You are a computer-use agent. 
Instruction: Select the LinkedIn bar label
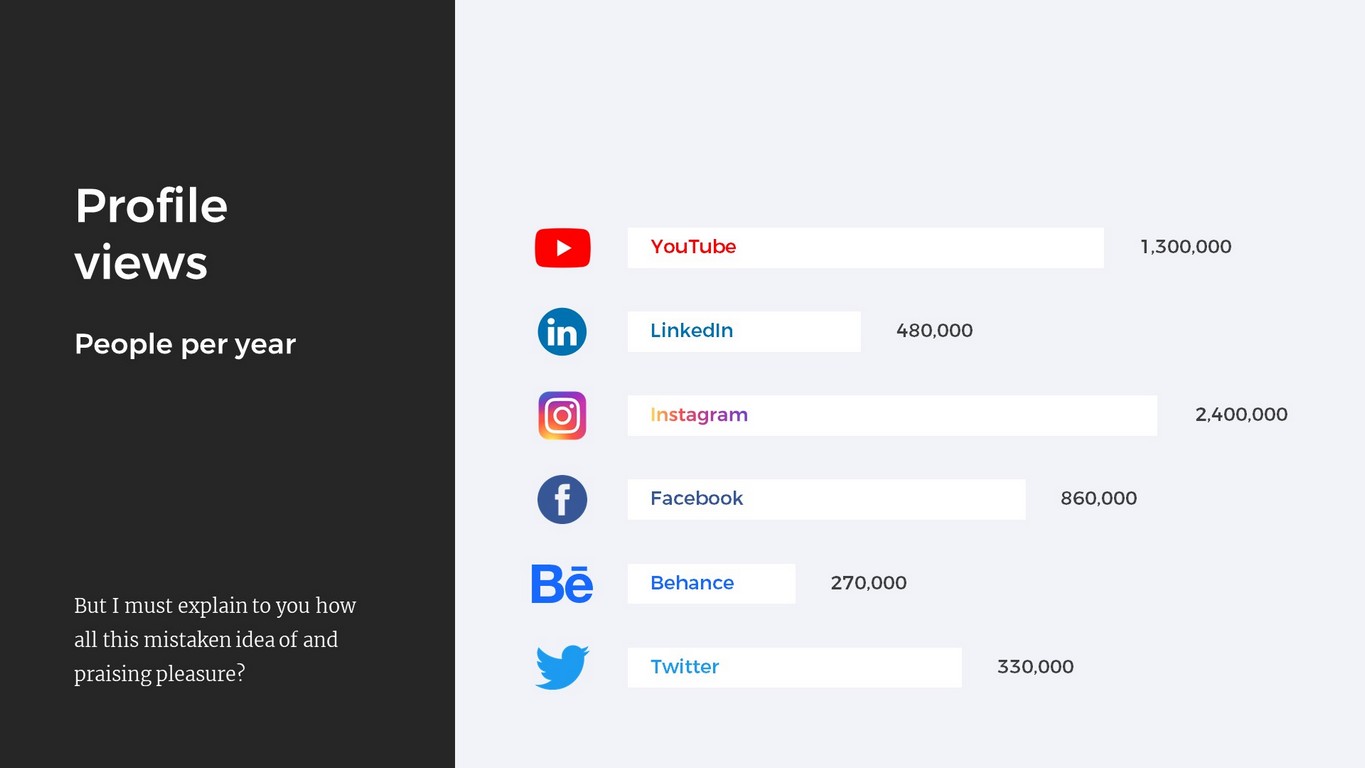[691, 331]
